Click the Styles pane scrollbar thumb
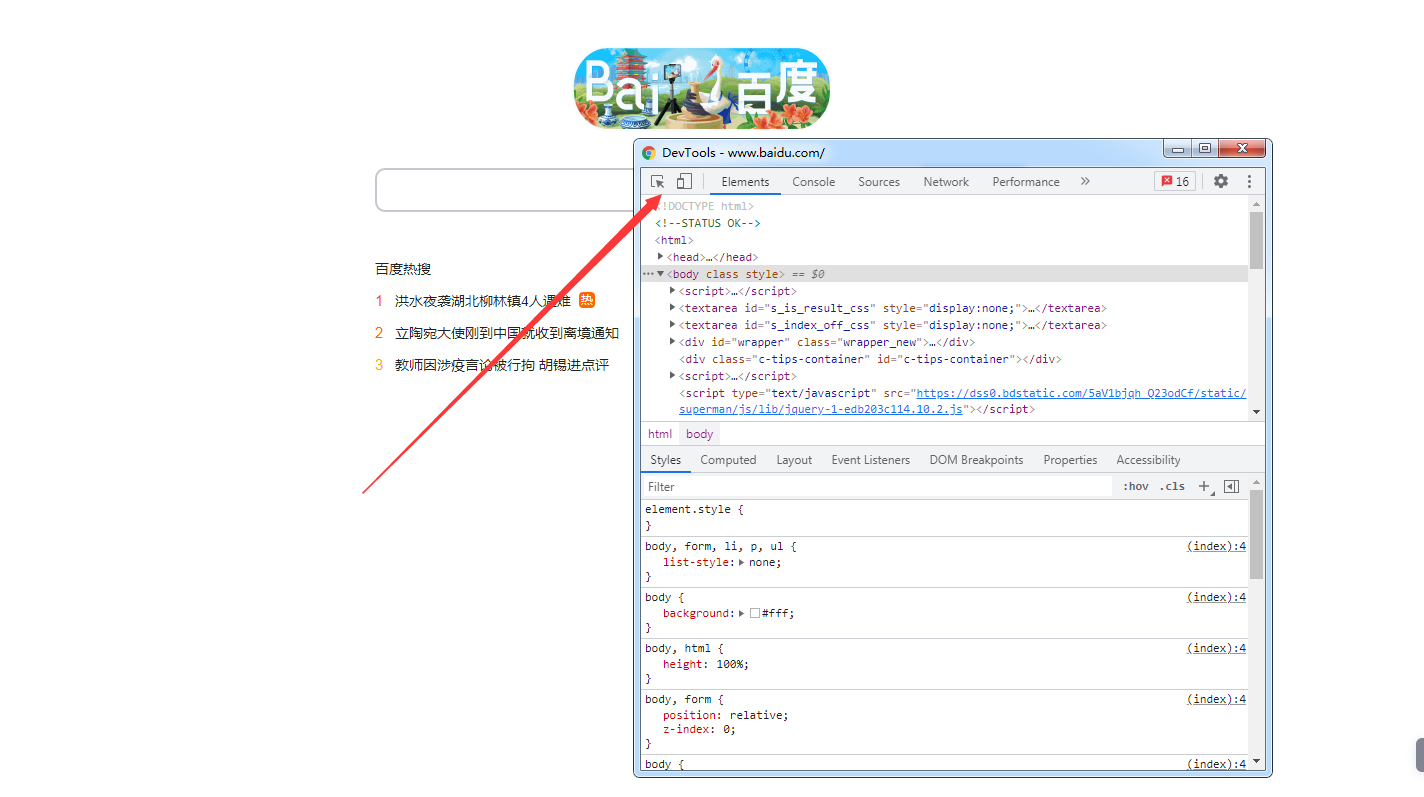1424x797 pixels. click(x=1256, y=534)
